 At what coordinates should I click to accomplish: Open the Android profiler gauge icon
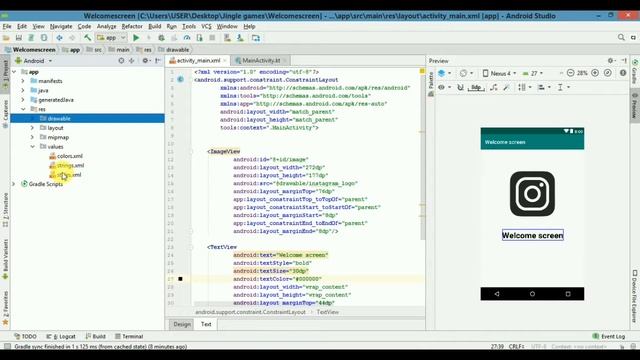187,38
